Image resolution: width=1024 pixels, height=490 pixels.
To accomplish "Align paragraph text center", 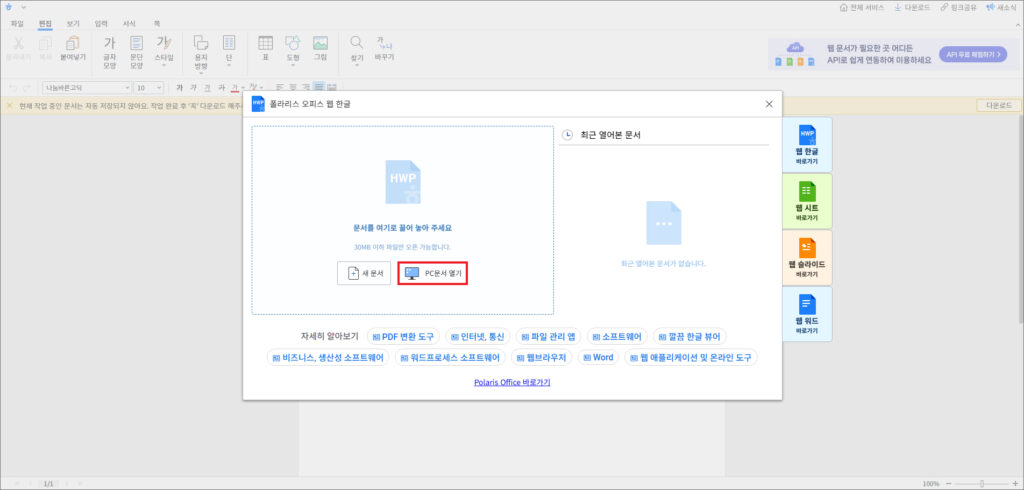I will click(293, 88).
